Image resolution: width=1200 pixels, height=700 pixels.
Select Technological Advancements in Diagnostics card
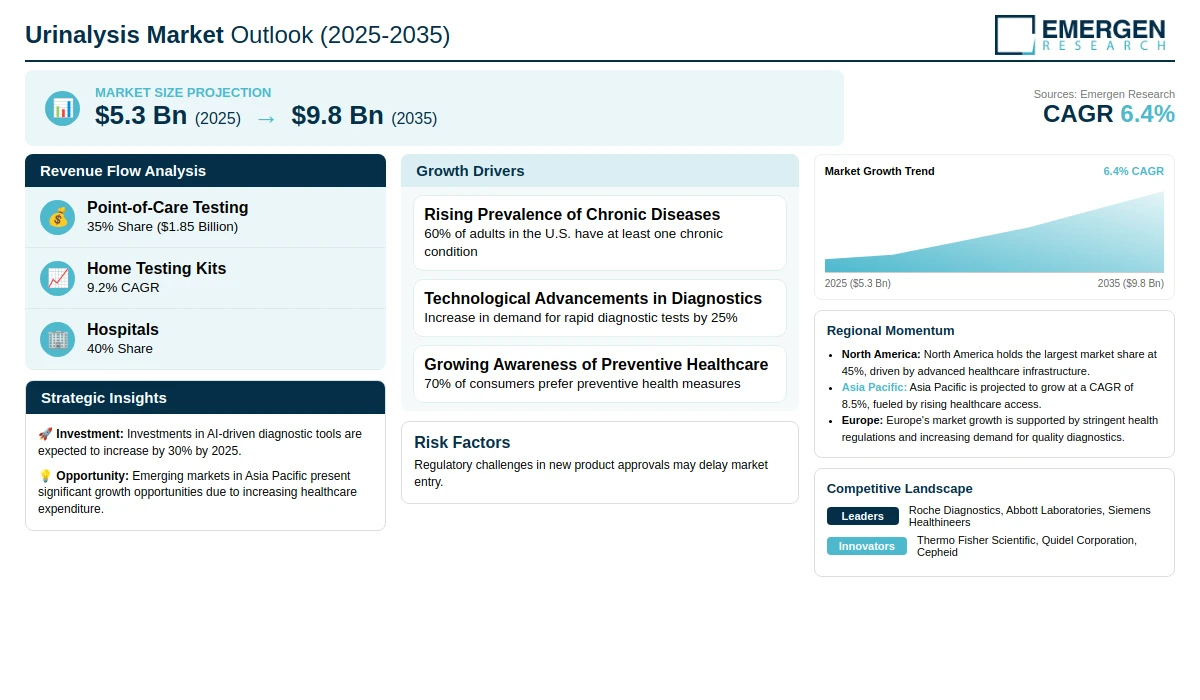point(600,308)
